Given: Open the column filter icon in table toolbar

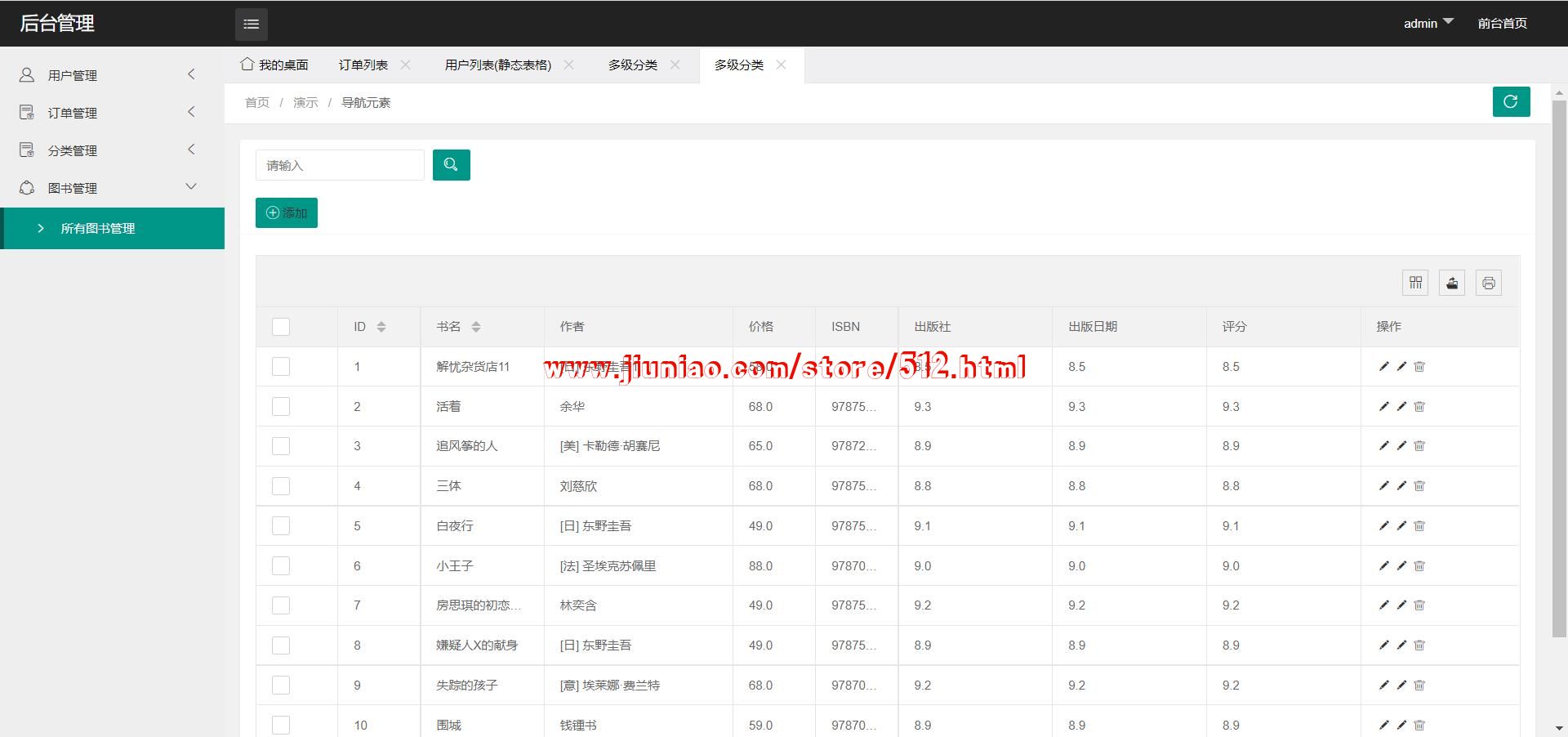Looking at the screenshot, I should [x=1415, y=283].
